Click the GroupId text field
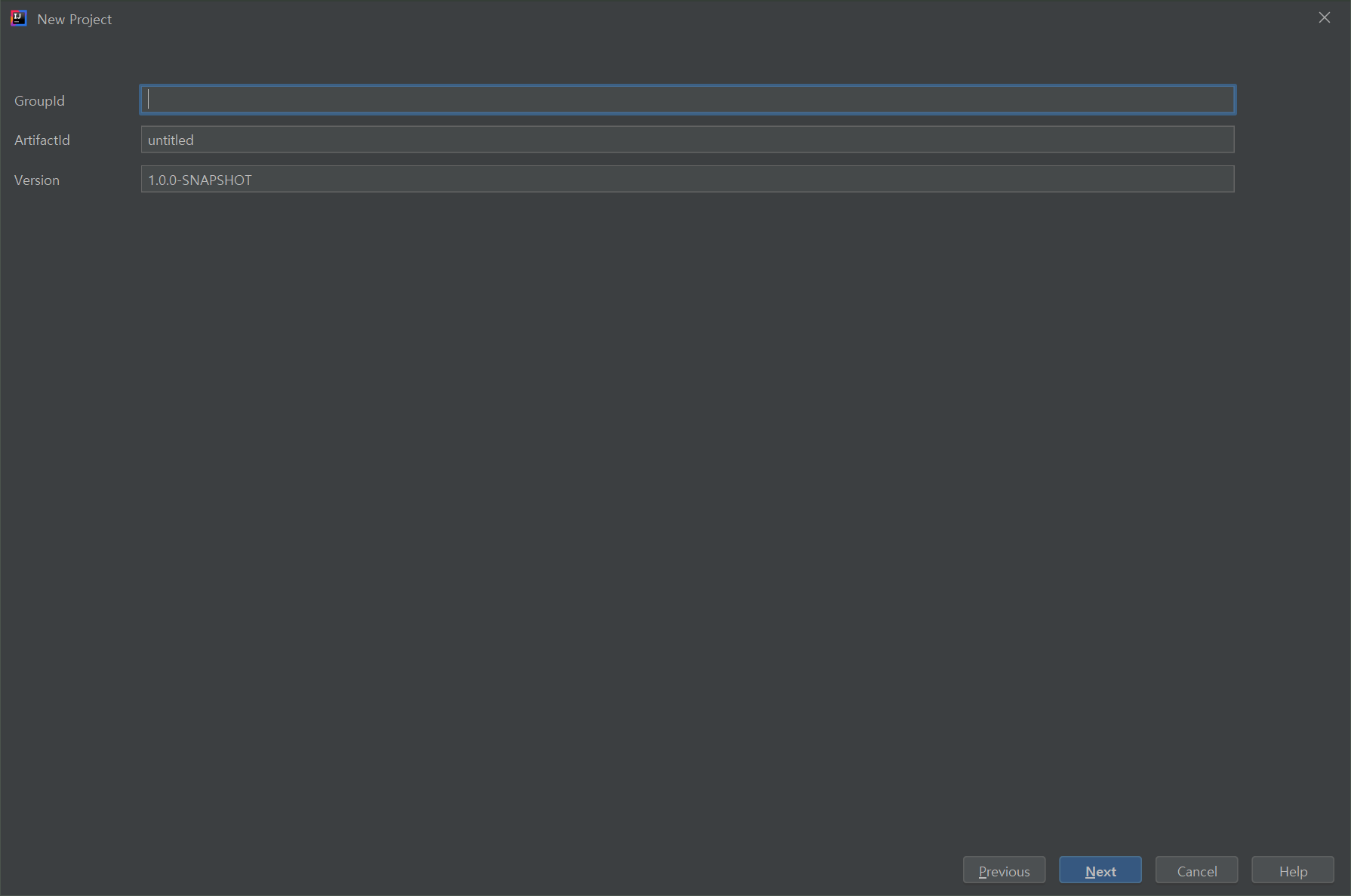The width and height of the screenshot is (1351, 896). tap(688, 100)
